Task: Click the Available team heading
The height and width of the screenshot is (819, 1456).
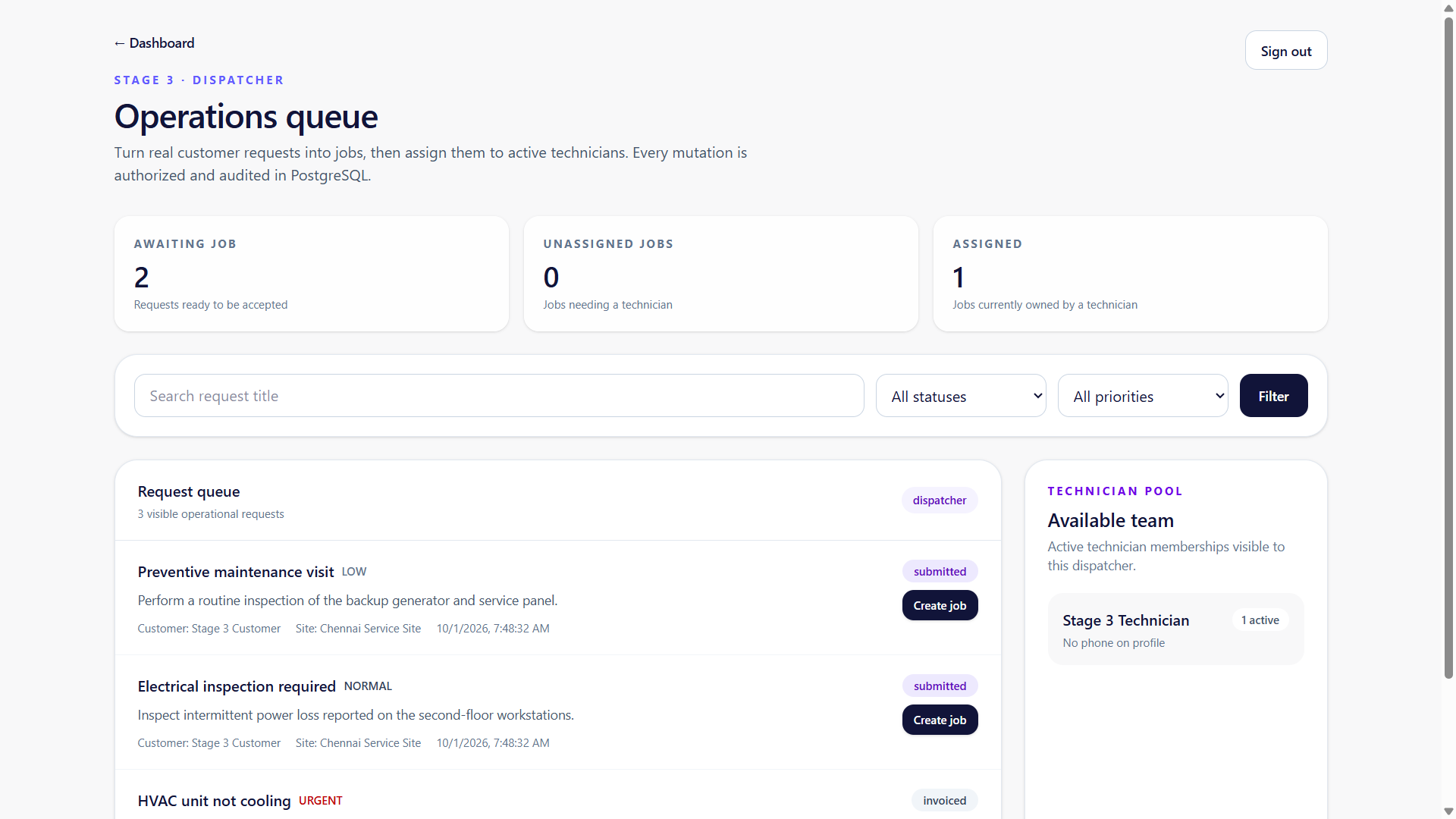Action: point(1111,520)
